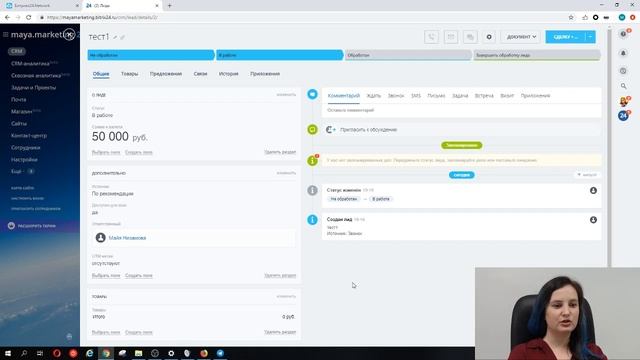Open the notifications bell in right panel
This screenshot has width=640, height=360.
click(623, 53)
